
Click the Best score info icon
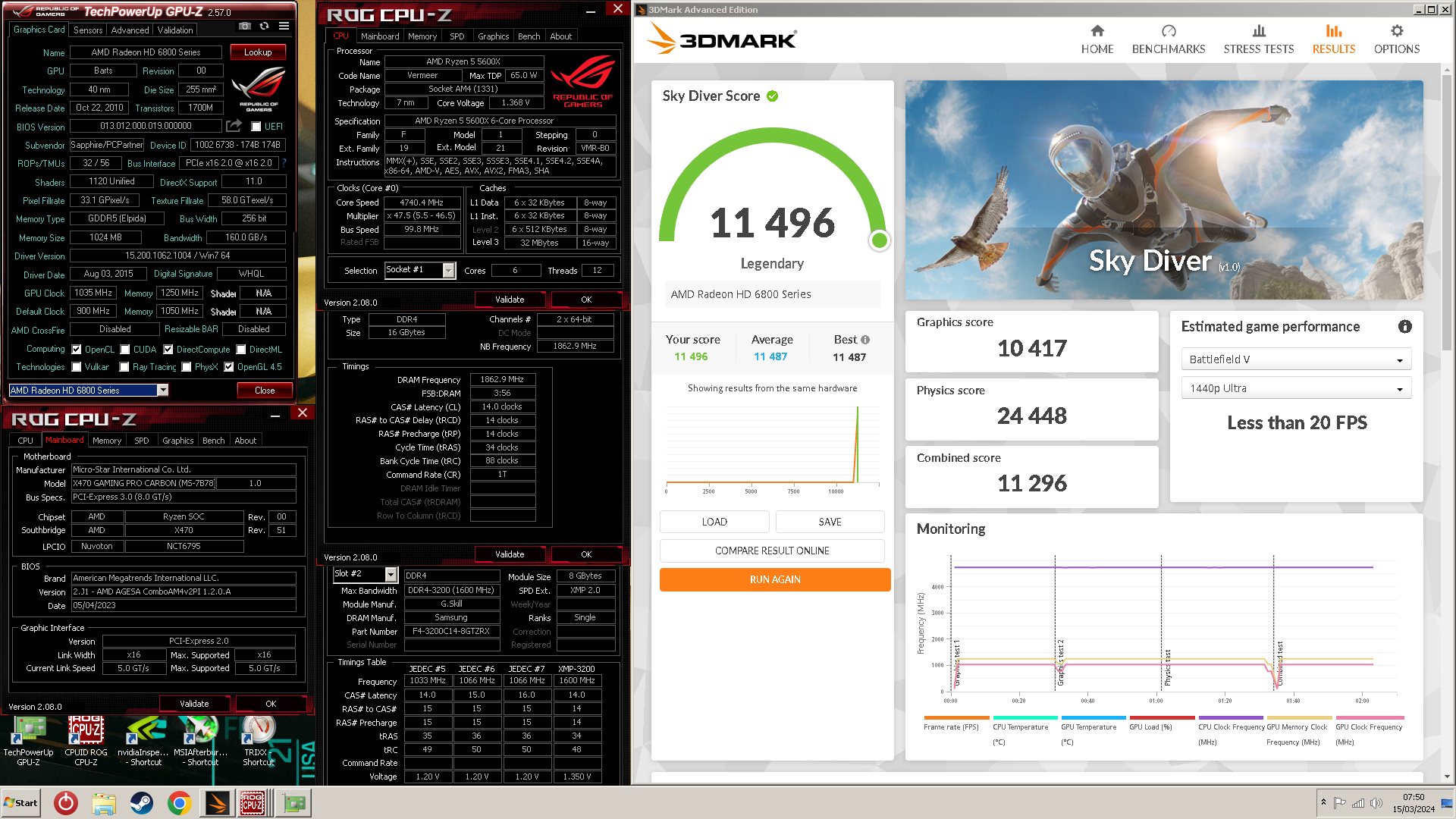point(865,340)
